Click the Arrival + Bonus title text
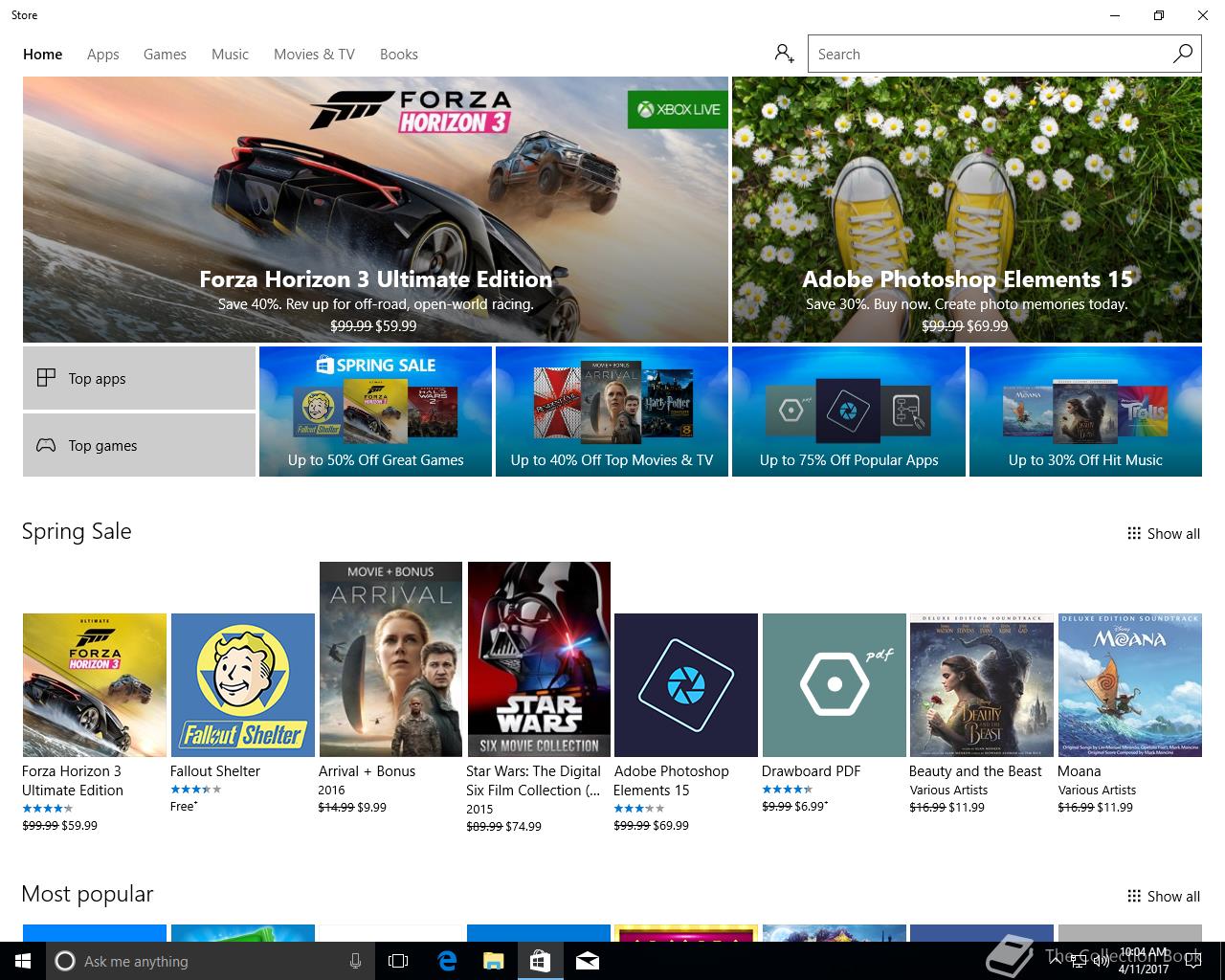 [x=367, y=771]
